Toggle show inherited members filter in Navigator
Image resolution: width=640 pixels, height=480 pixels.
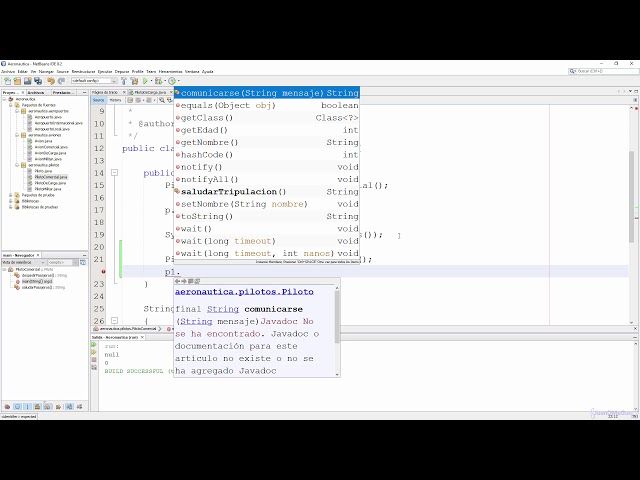tap(7, 407)
